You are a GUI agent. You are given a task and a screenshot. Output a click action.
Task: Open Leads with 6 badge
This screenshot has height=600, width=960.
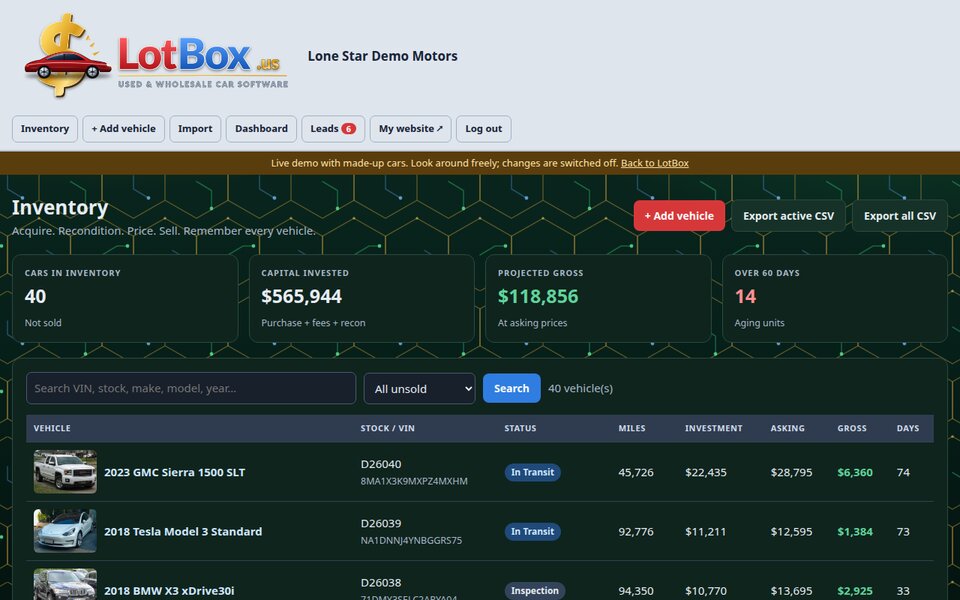333,129
